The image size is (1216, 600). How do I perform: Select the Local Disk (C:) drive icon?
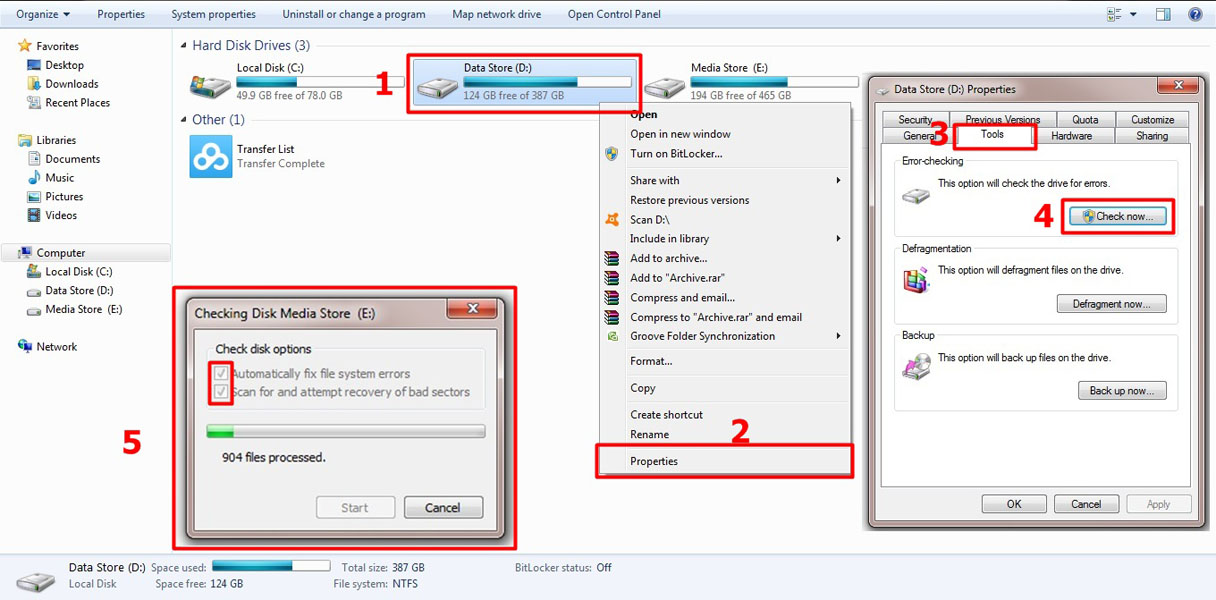[210, 85]
